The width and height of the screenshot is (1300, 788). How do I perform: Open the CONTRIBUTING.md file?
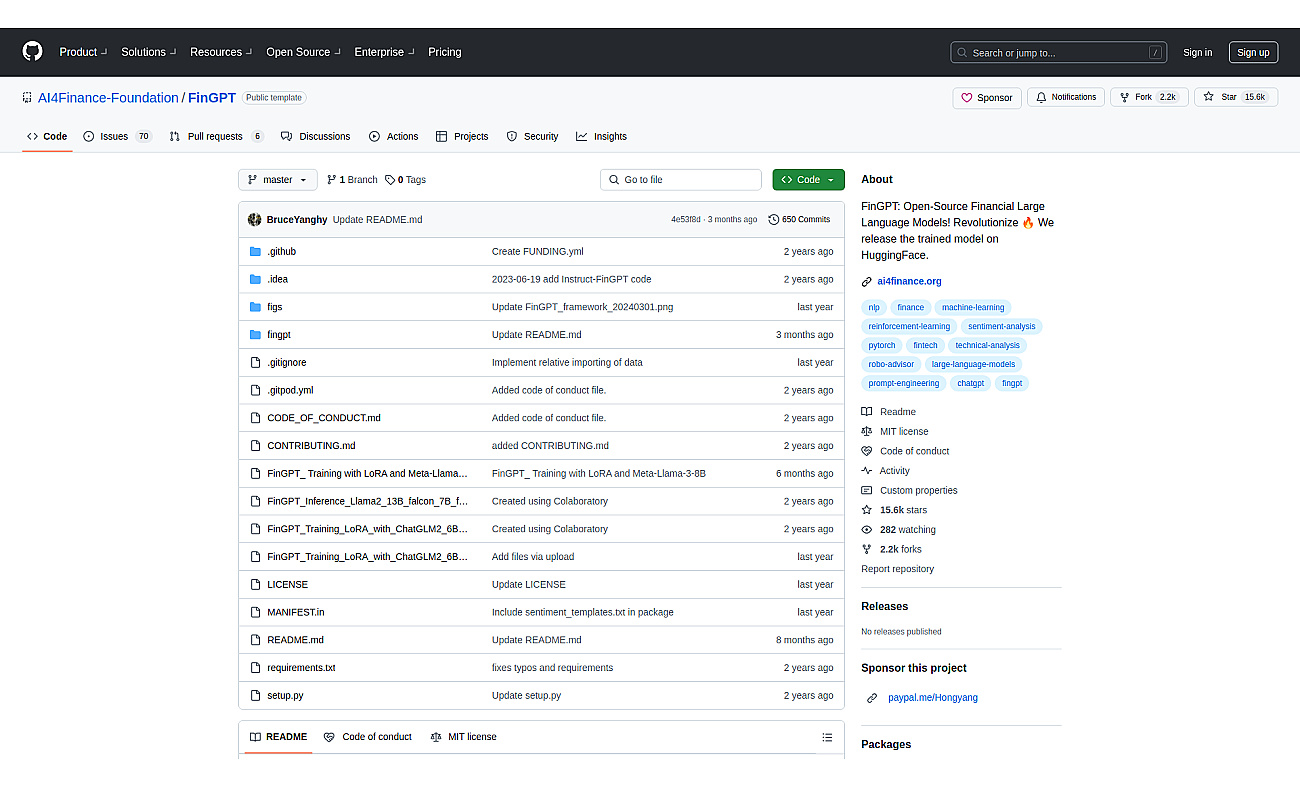(311, 446)
